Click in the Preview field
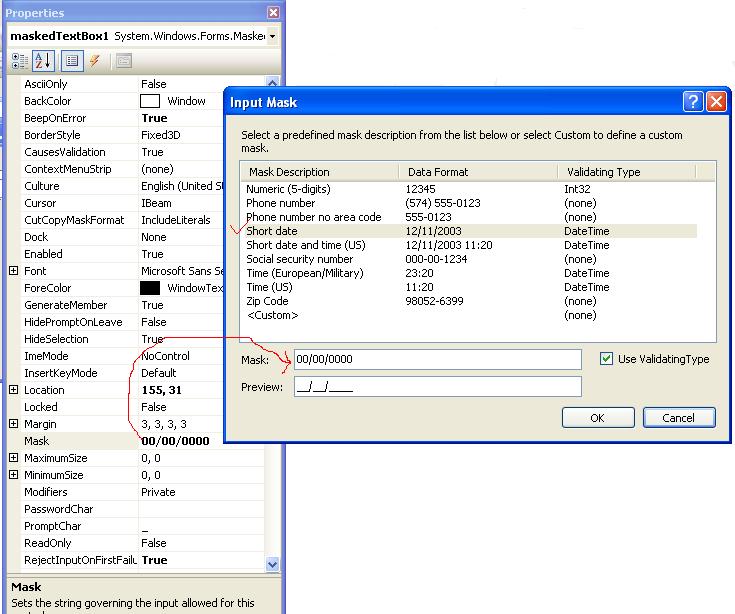This screenshot has width=735, height=614. (x=438, y=387)
